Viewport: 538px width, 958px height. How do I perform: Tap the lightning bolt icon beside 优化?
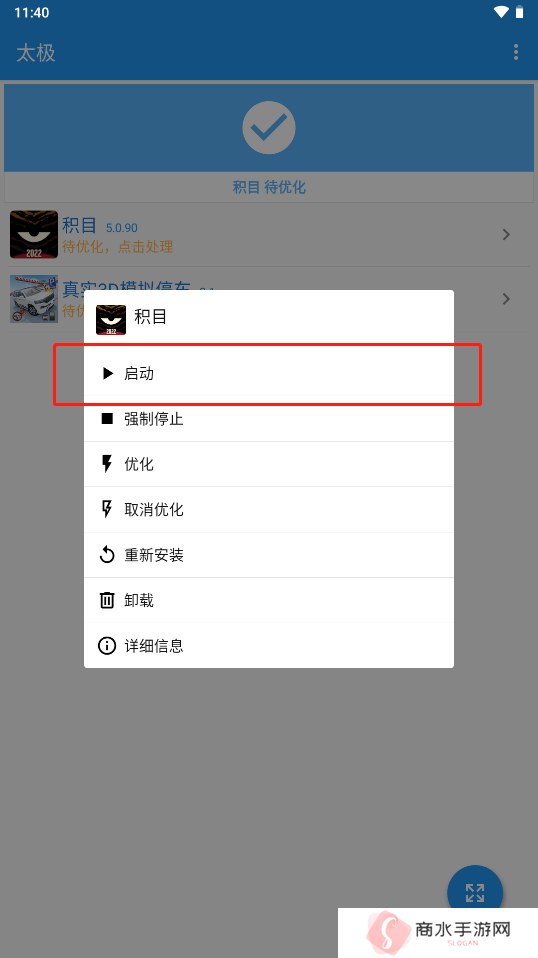click(107, 464)
